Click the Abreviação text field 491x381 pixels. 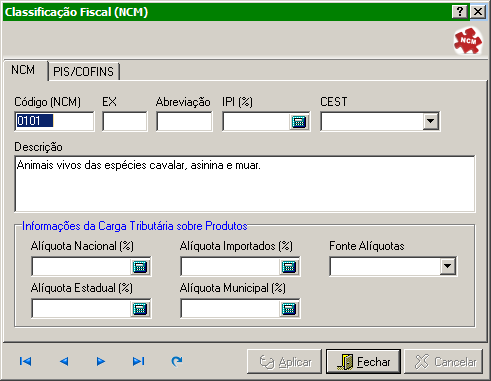click(x=184, y=121)
